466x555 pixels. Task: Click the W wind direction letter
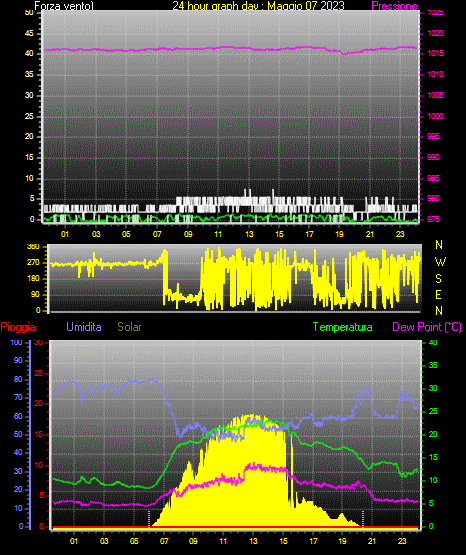tap(440, 262)
